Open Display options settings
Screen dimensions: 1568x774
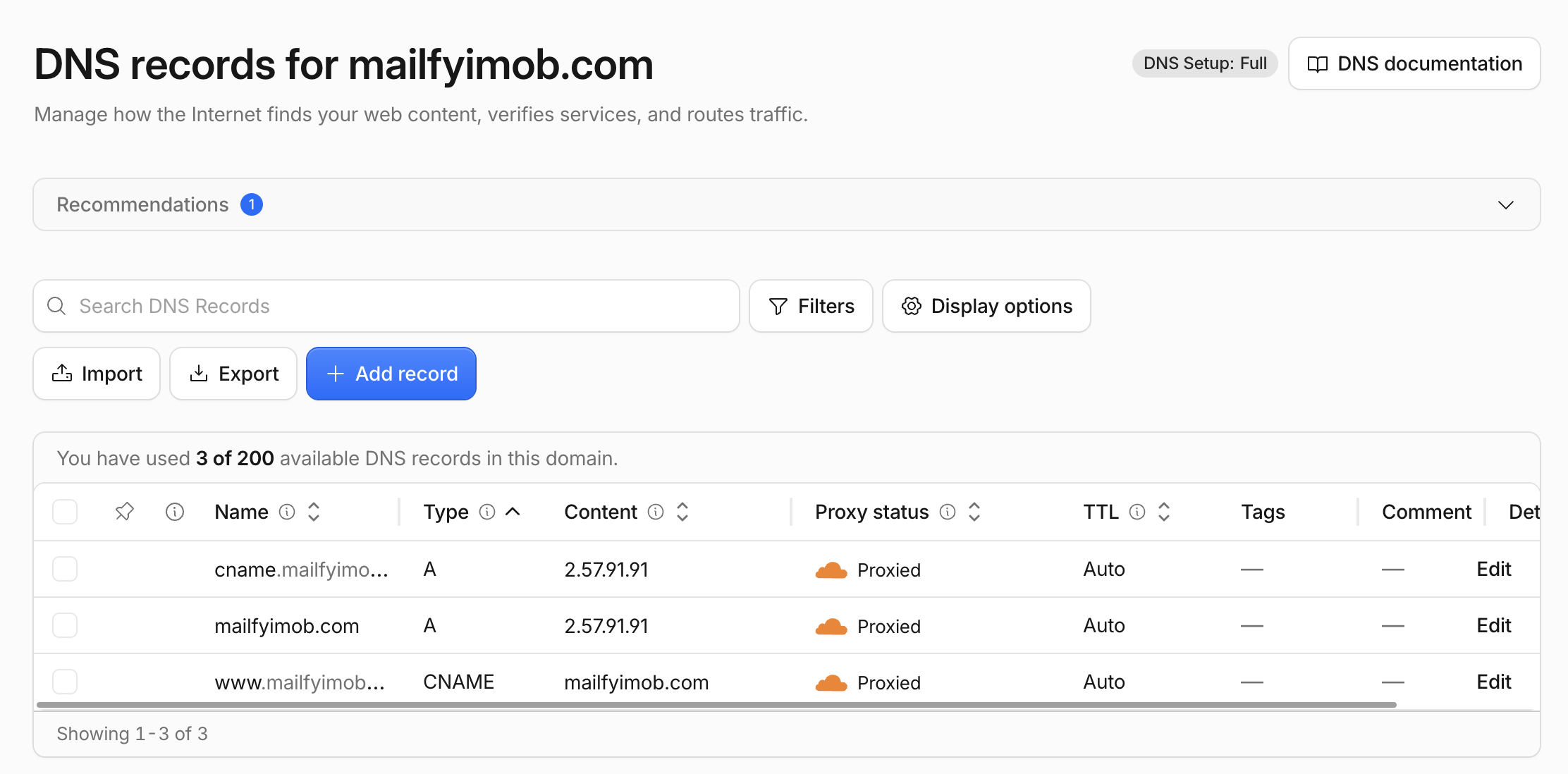pos(986,306)
